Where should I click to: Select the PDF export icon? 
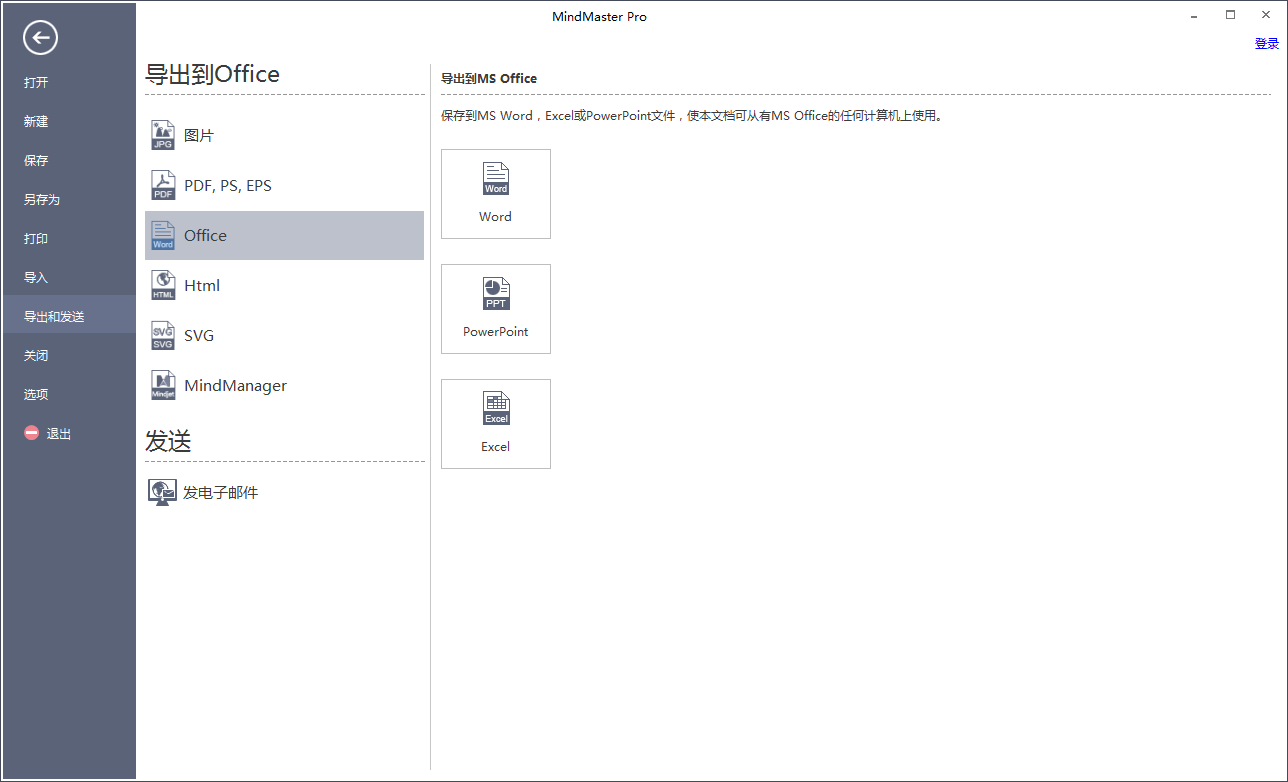(x=163, y=185)
